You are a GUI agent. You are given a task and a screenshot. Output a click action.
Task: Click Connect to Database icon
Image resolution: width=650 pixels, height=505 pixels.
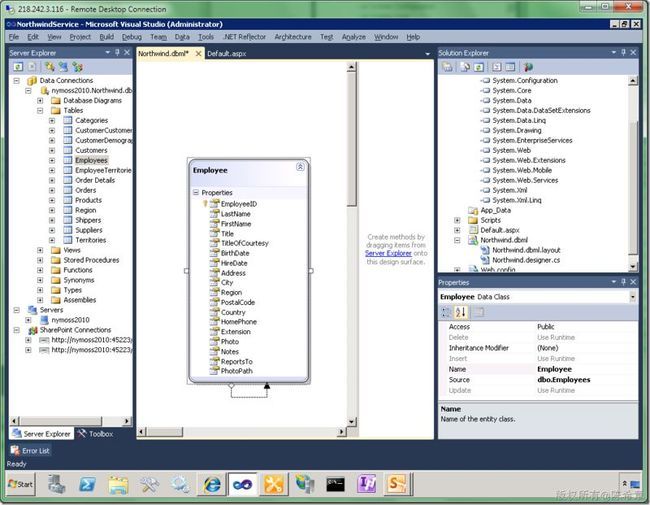coord(50,66)
